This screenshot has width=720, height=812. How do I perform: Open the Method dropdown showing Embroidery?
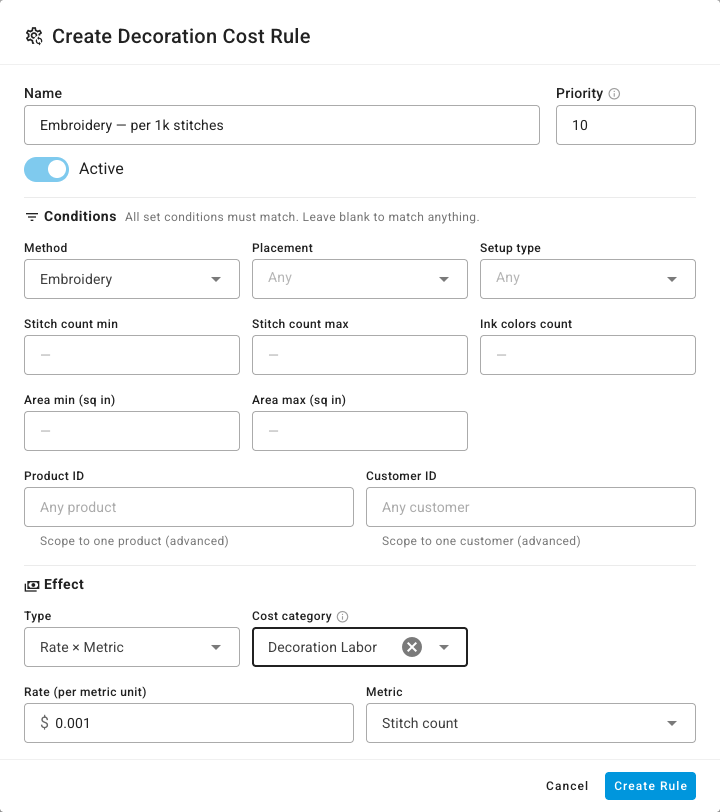pyautogui.click(x=132, y=279)
